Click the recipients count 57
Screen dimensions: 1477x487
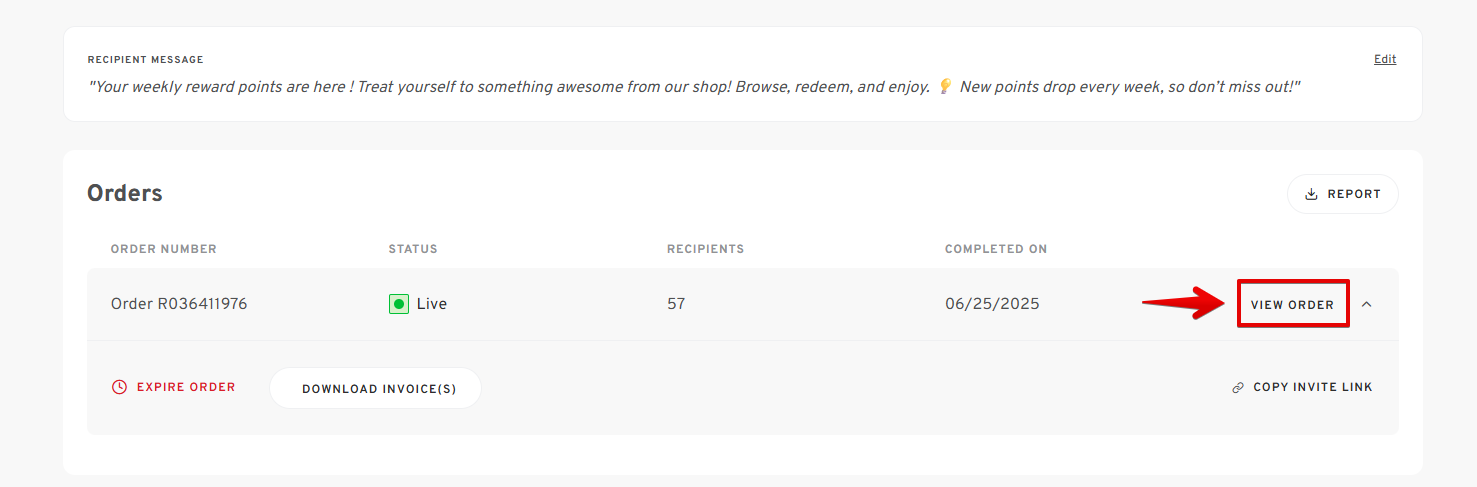(x=676, y=304)
